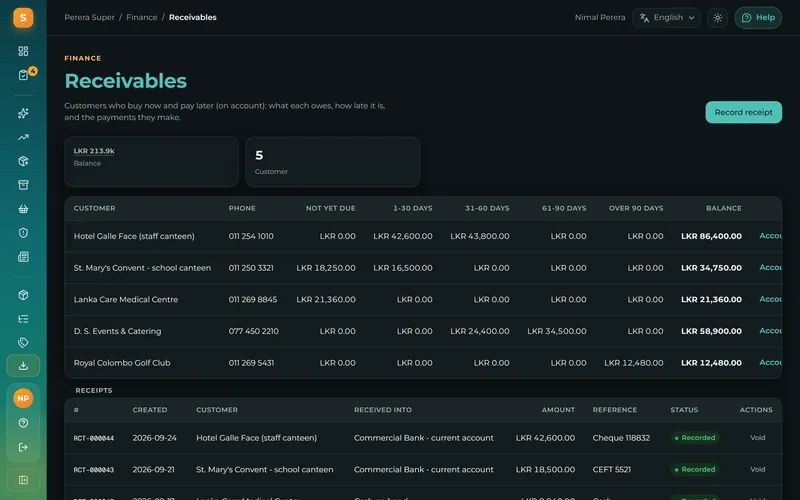
Task: Click the LKR 34,500.00 61-90 days amount
Action: [x=557, y=331]
